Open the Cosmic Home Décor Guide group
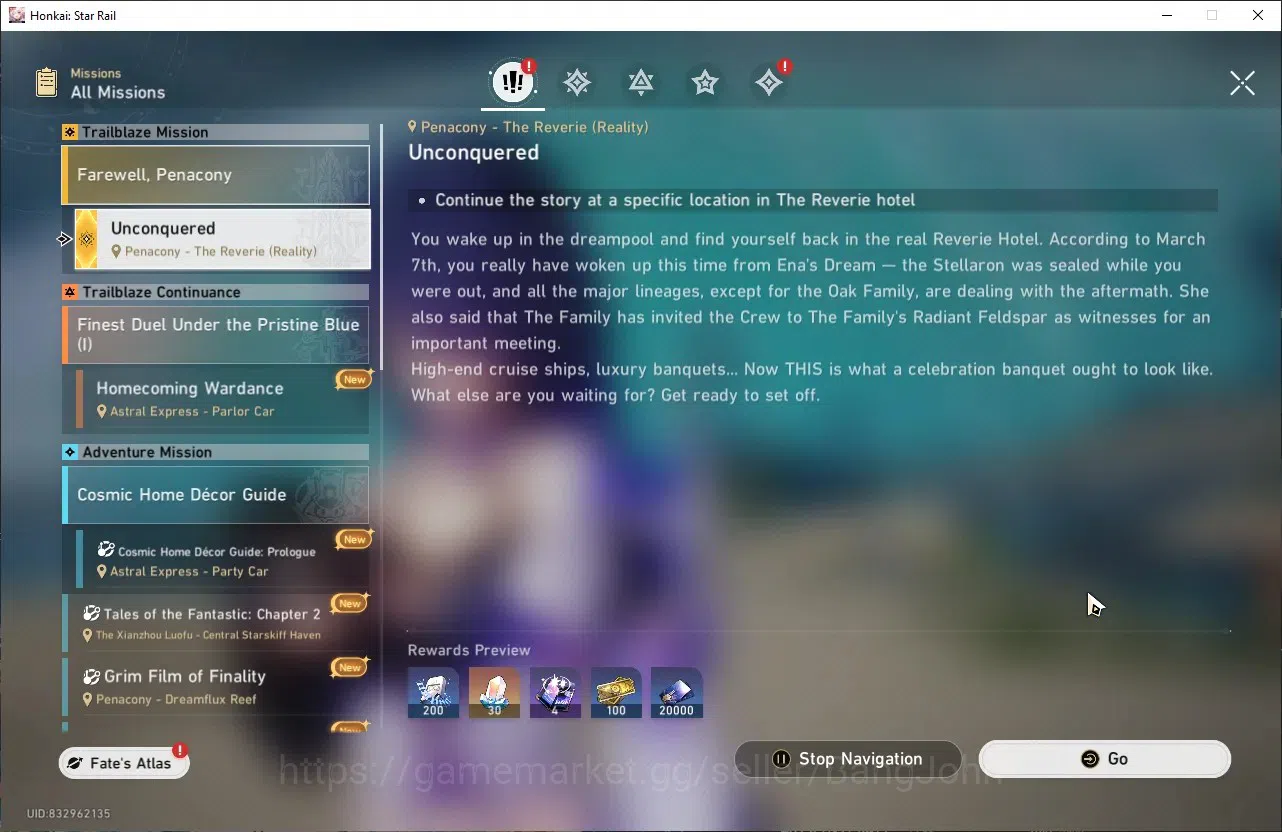This screenshot has height=832, width=1282. pos(216,495)
